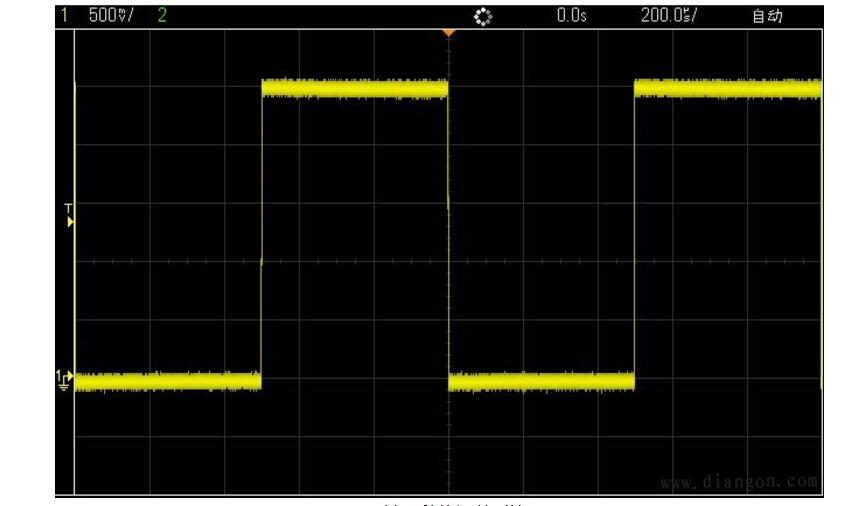Click the falling edge below the trigger marker
Screen dimensions: 848x506
pyautogui.click(x=449, y=235)
